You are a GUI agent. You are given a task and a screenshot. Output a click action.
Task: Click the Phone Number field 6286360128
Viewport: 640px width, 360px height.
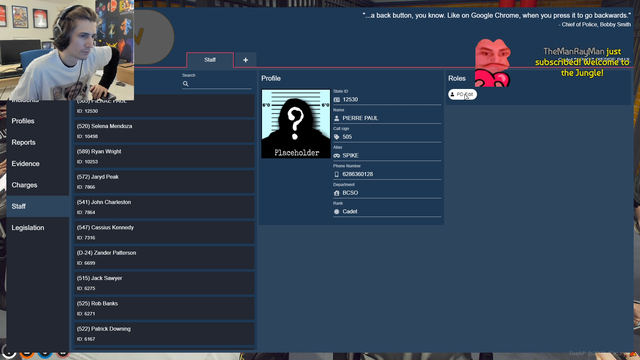387,174
